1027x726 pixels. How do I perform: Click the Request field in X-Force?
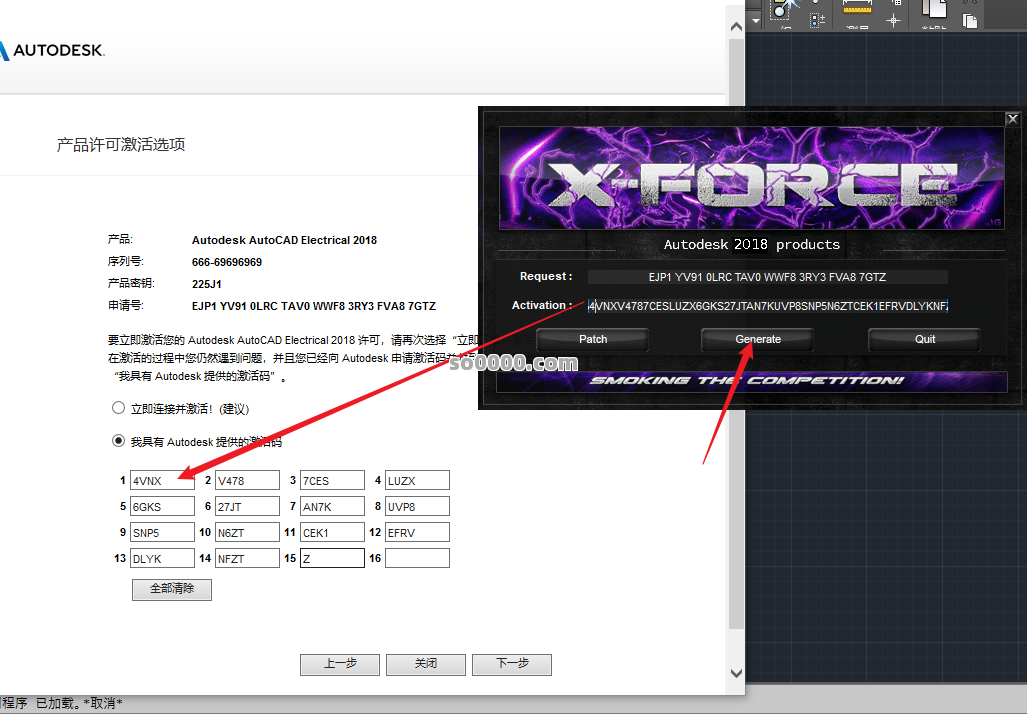click(767, 277)
